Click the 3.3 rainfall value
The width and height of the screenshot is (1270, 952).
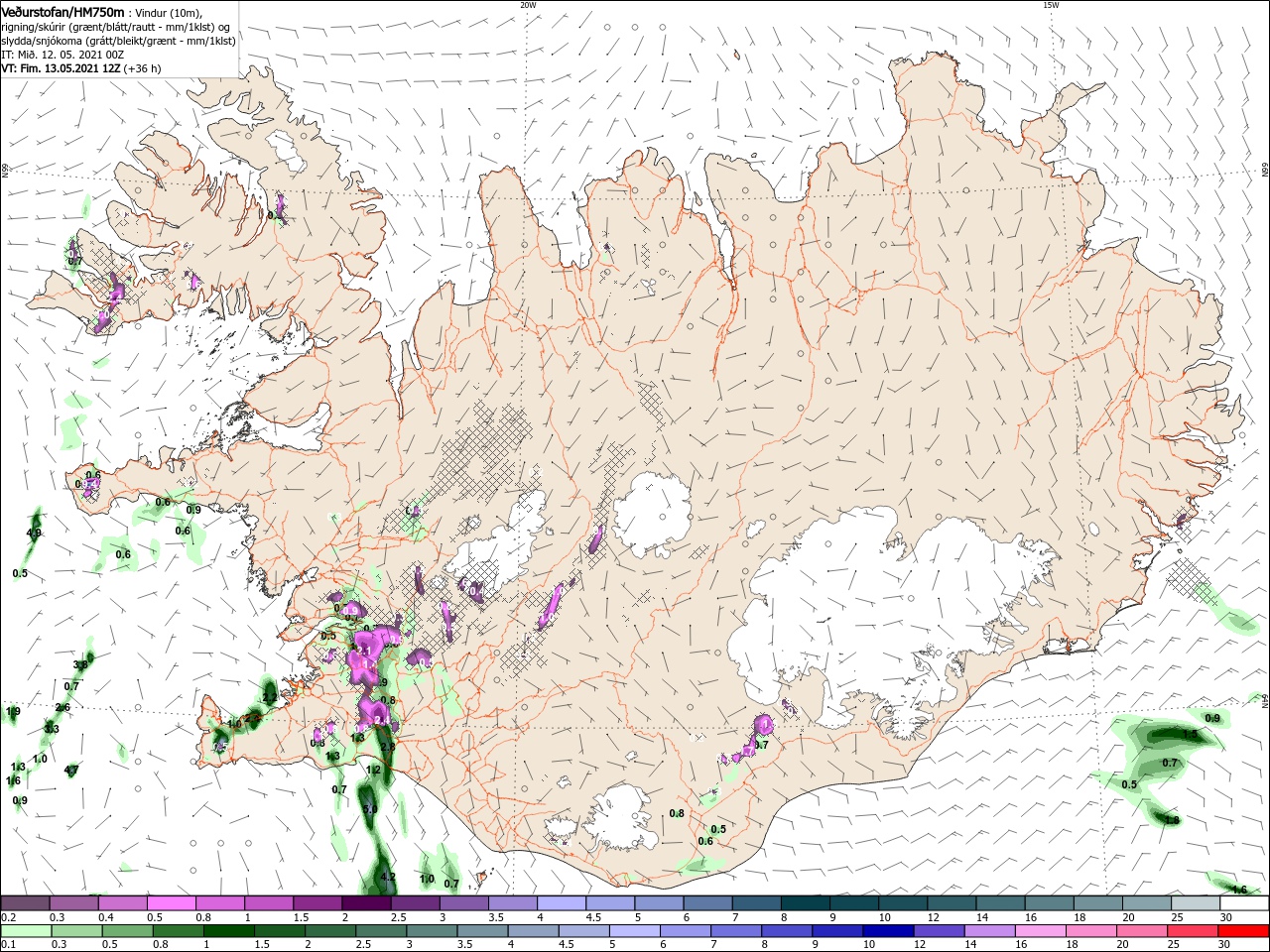click(52, 729)
